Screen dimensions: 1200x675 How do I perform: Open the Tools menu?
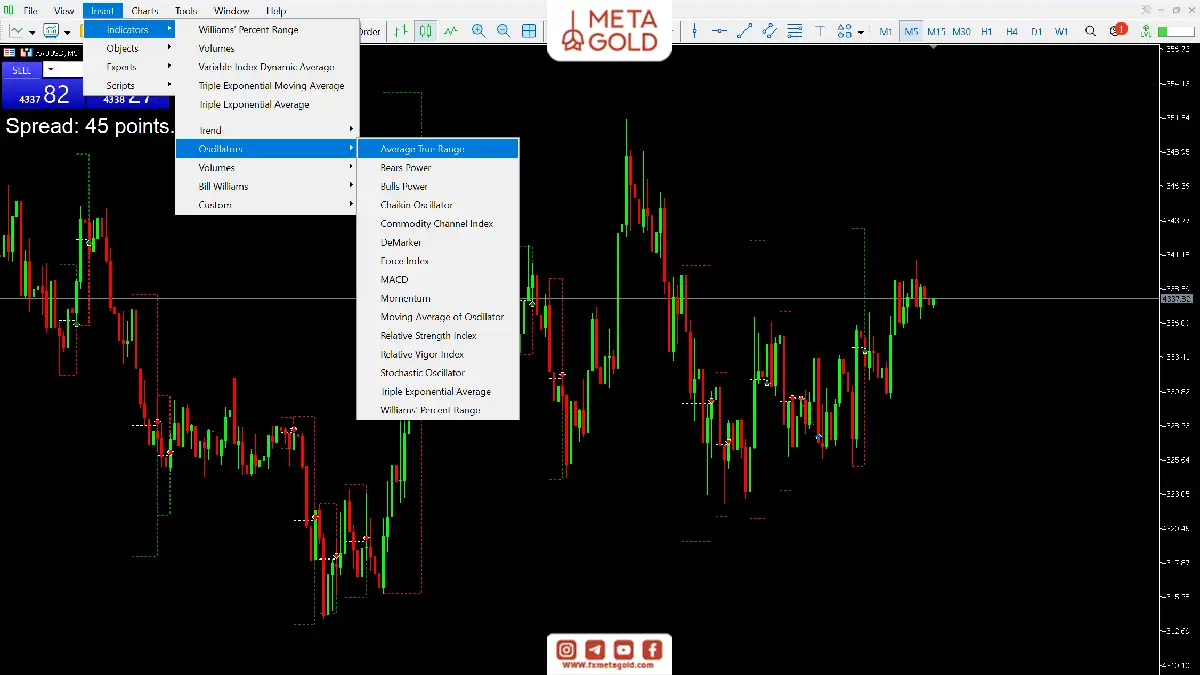point(186,10)
